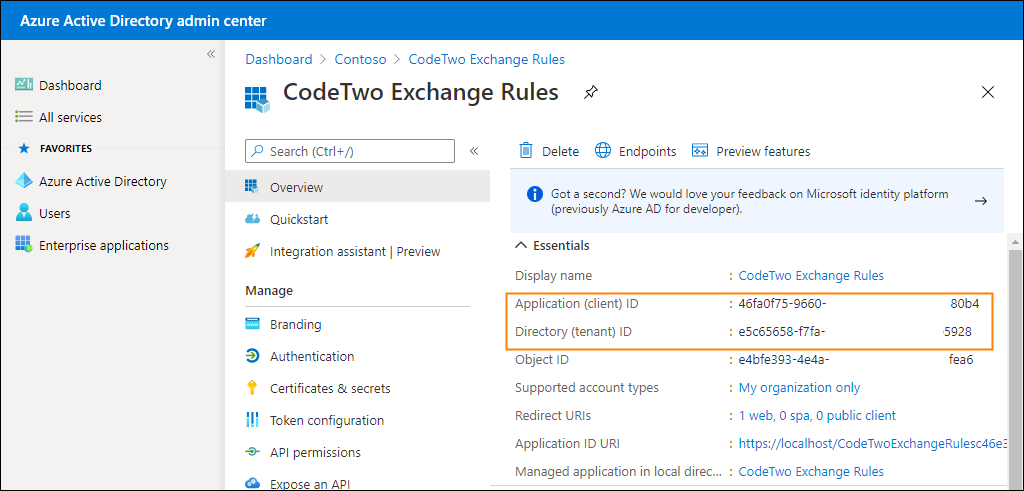The width and height of the screenshot is (1024, 491).
Task: Click the Integration assistant rocket icon
Action: [252, 251]
